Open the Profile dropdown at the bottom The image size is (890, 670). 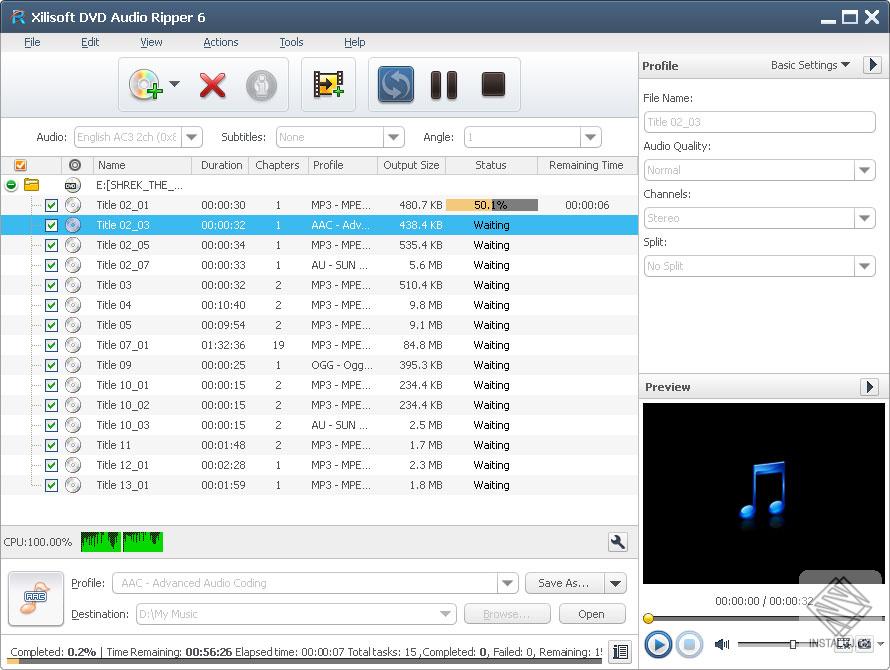point(507,583)
